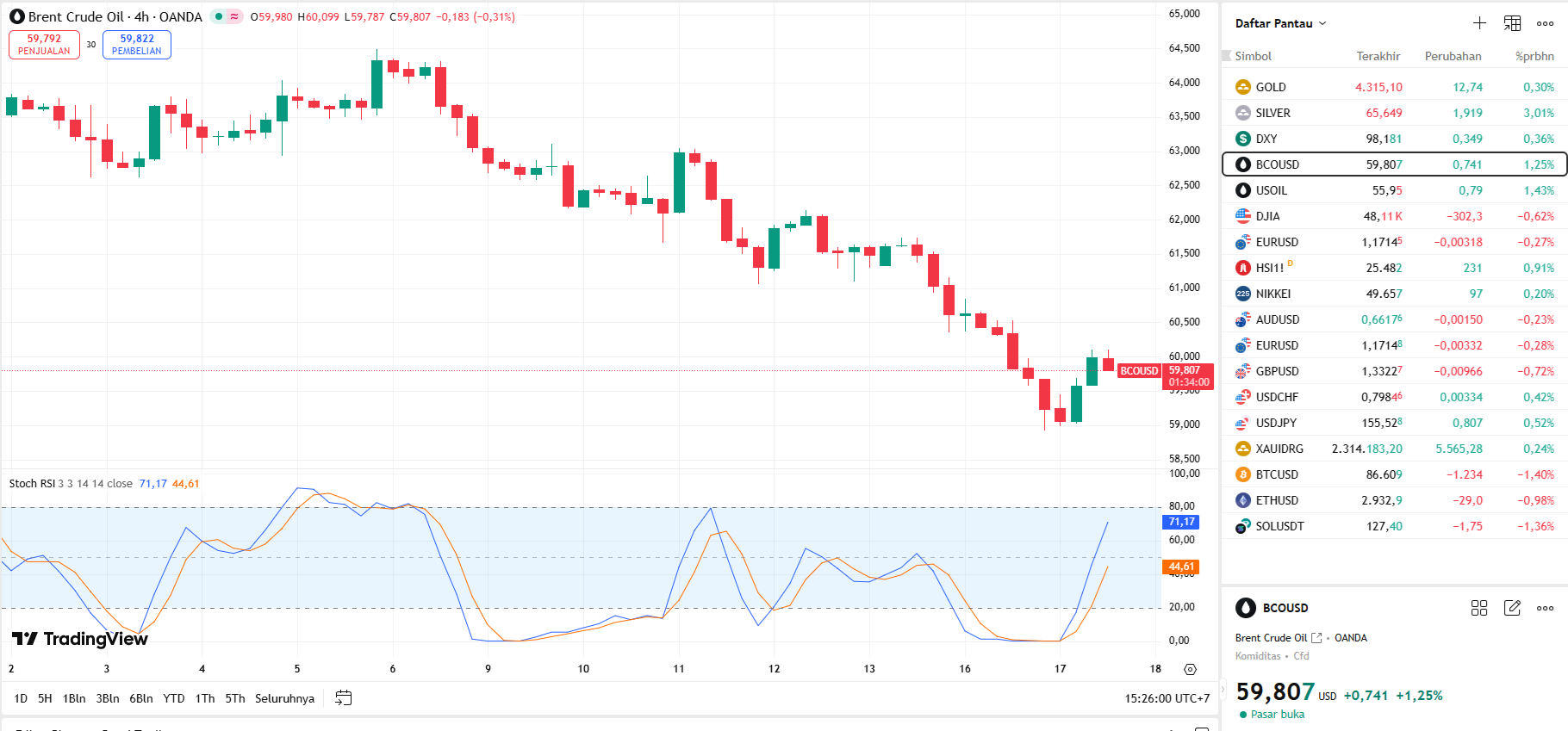Open watchlist advanced view table icon
The image size is (1568, 731).
1512,23
